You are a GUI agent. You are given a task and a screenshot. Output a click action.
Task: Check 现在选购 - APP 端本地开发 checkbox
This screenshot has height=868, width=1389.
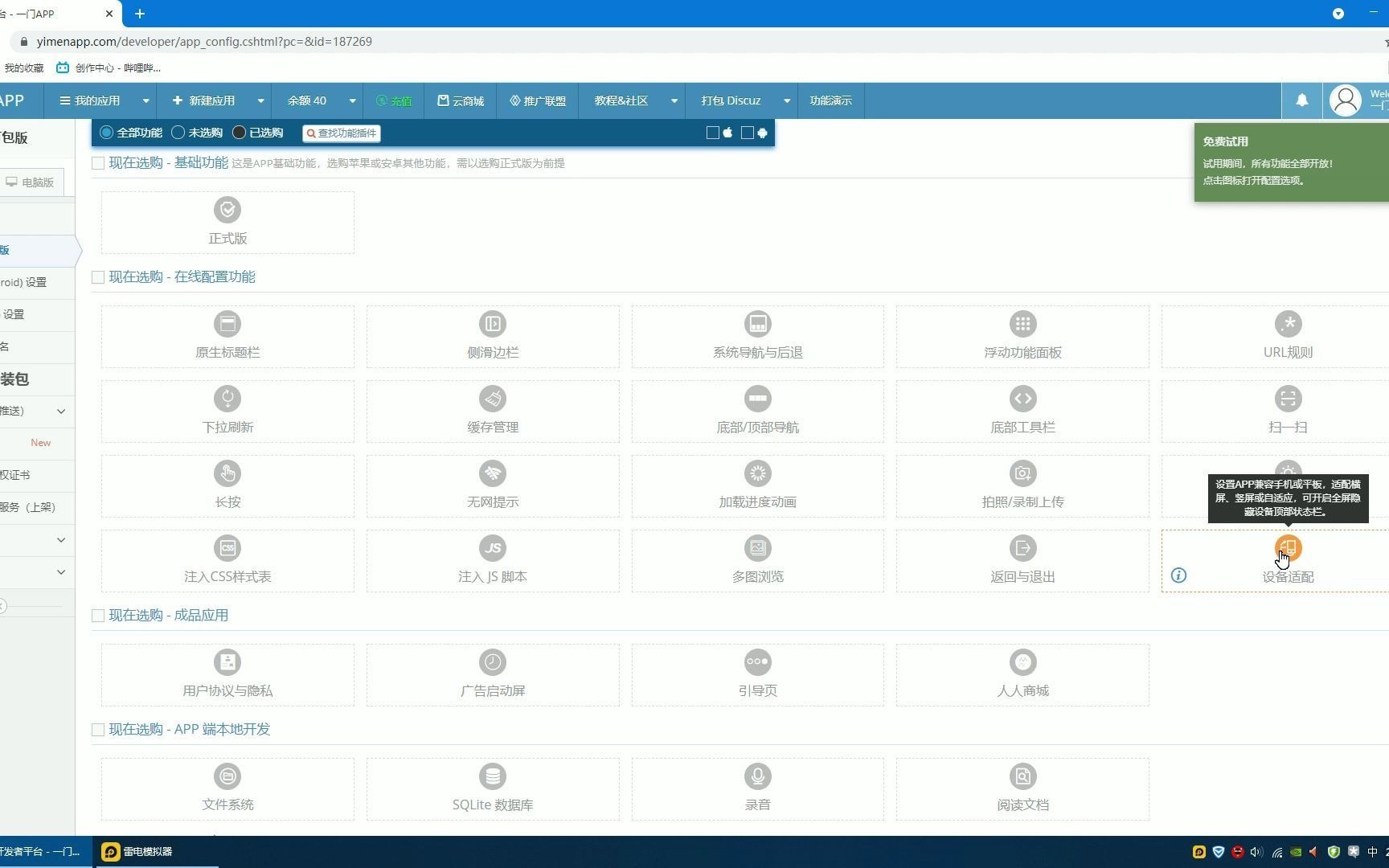[x=98, y=730]
